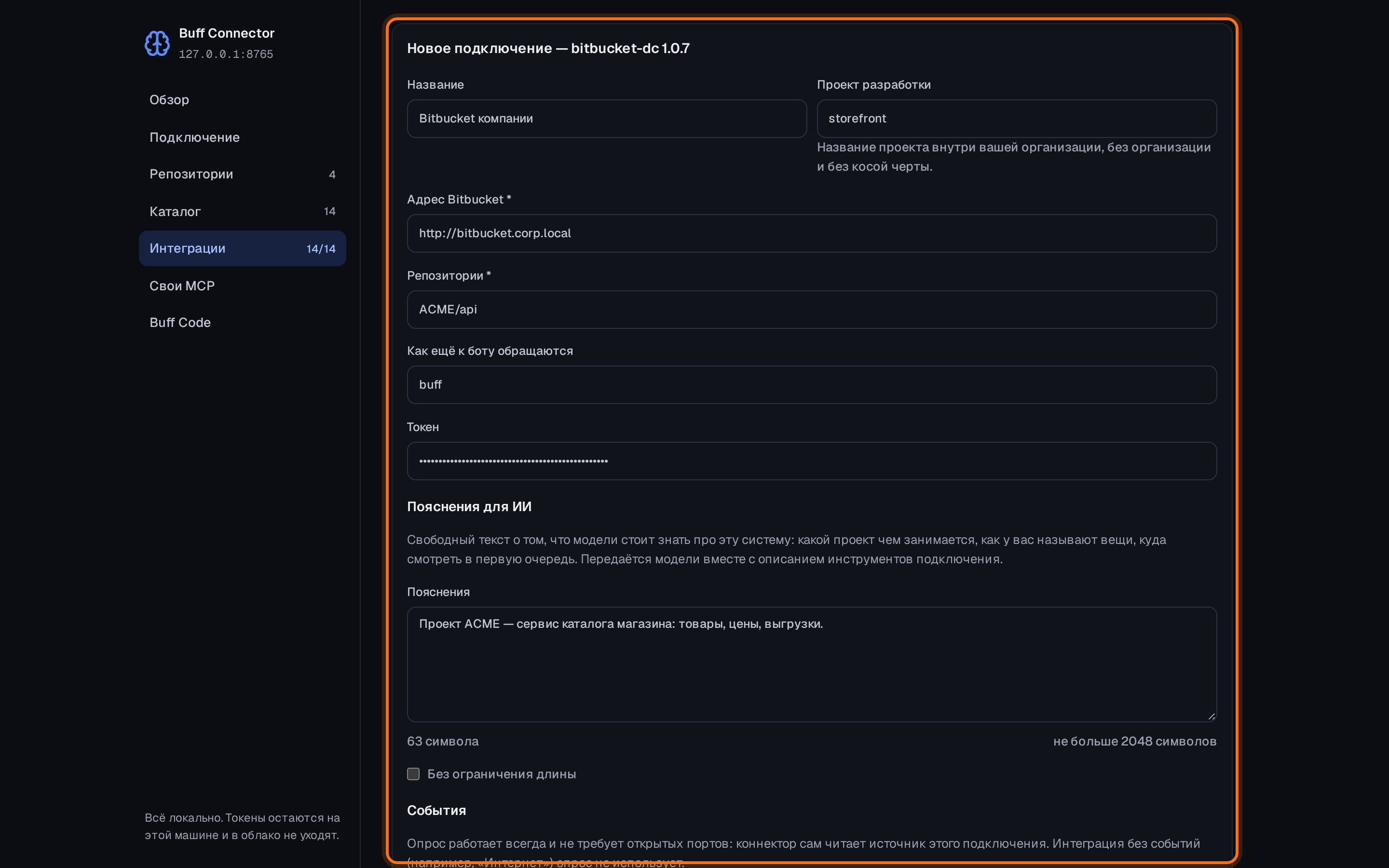This screenshot has height=868, width=1389.
Task: Click the Buff Connector title text
Action: (227, 33)
